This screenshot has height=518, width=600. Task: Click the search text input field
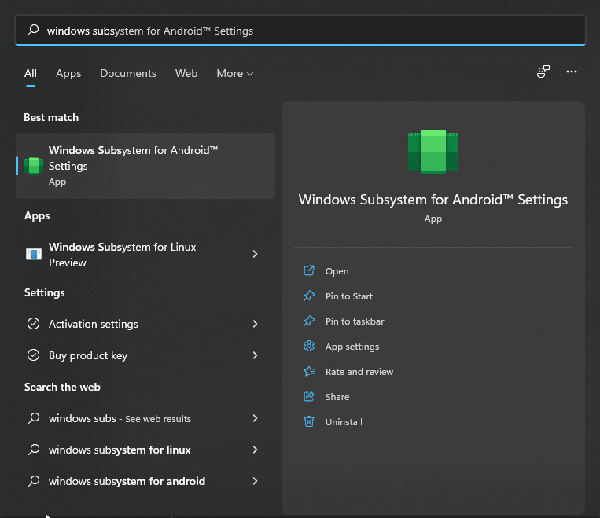pyautogui.click(x=300, y=30)
